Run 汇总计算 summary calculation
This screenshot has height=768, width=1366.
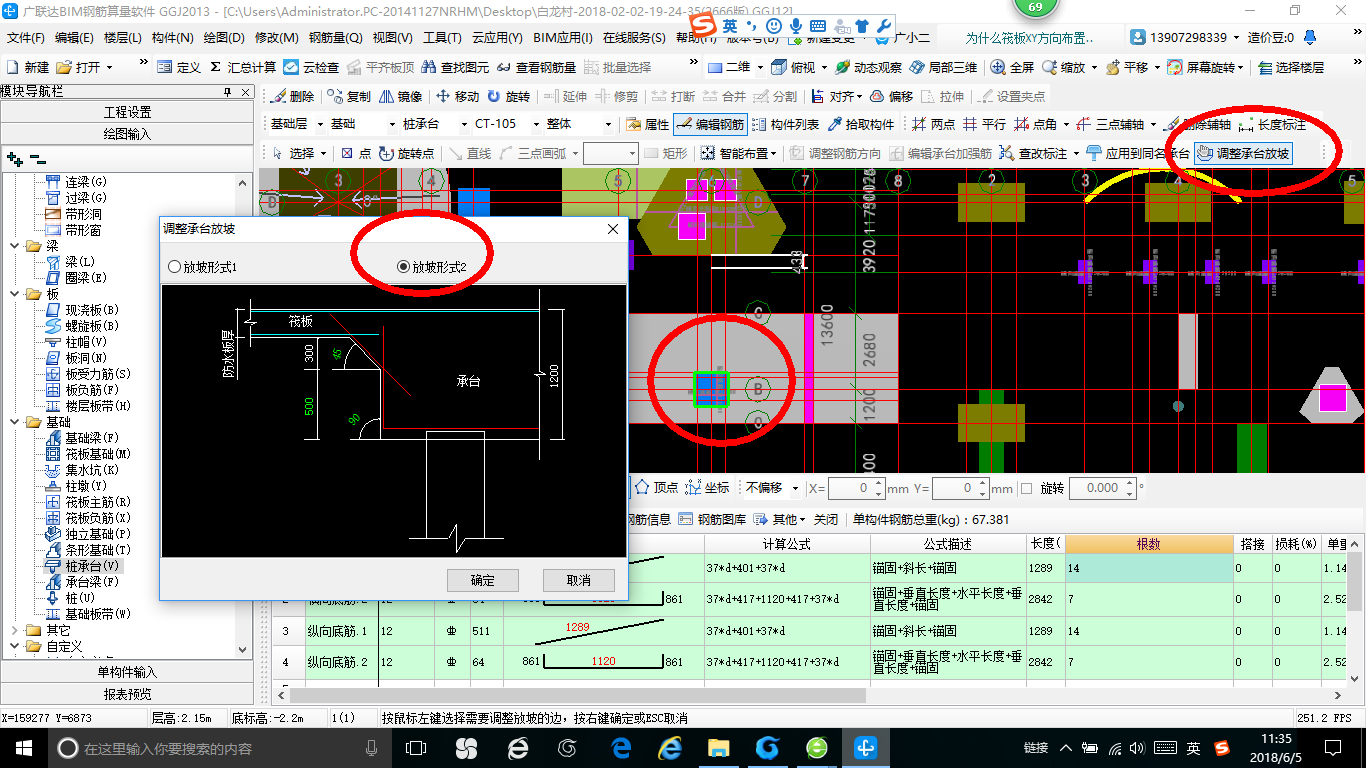pyautogui.click(x=243, y=67)
